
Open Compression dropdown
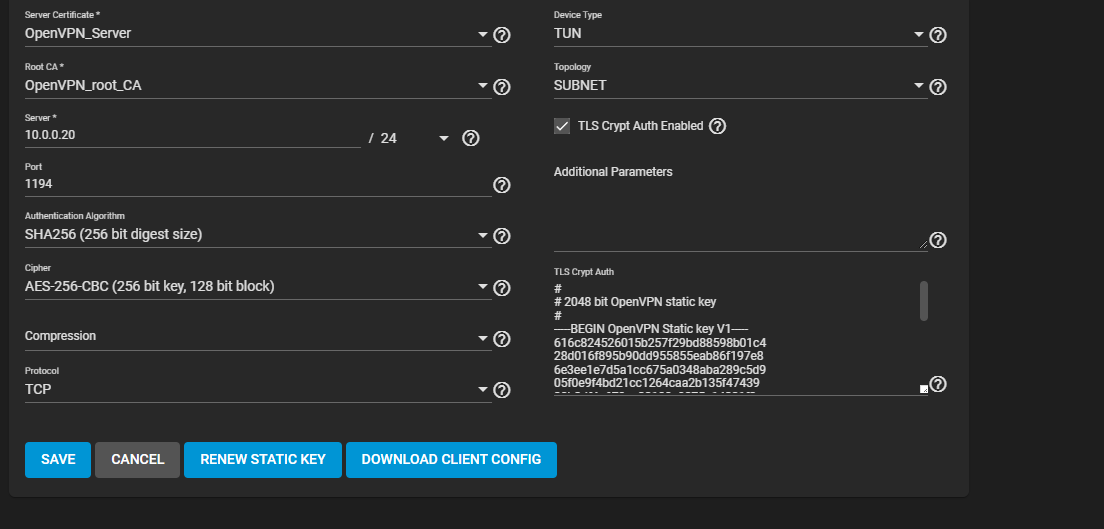(482, 338)
